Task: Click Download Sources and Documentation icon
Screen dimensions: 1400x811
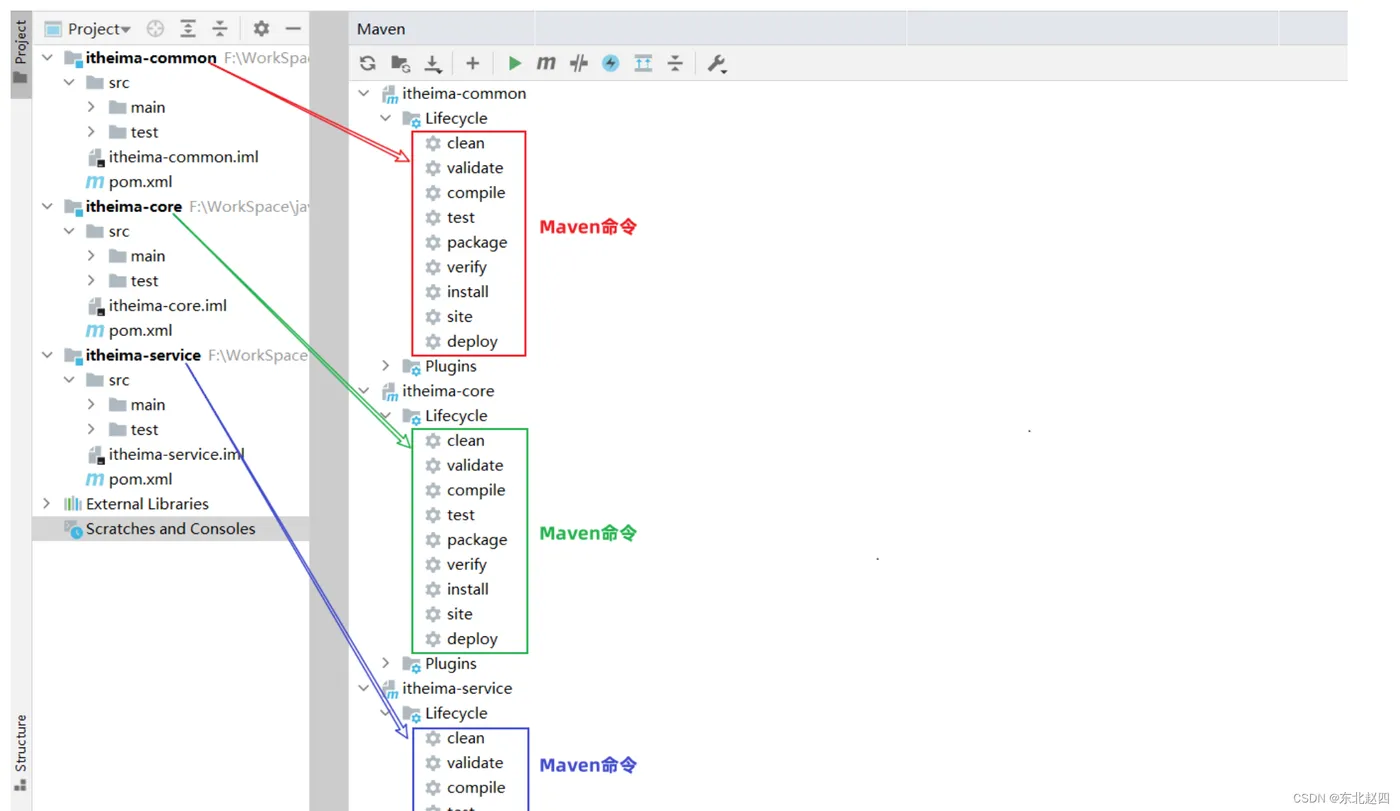Action: [x=432, y=63]
